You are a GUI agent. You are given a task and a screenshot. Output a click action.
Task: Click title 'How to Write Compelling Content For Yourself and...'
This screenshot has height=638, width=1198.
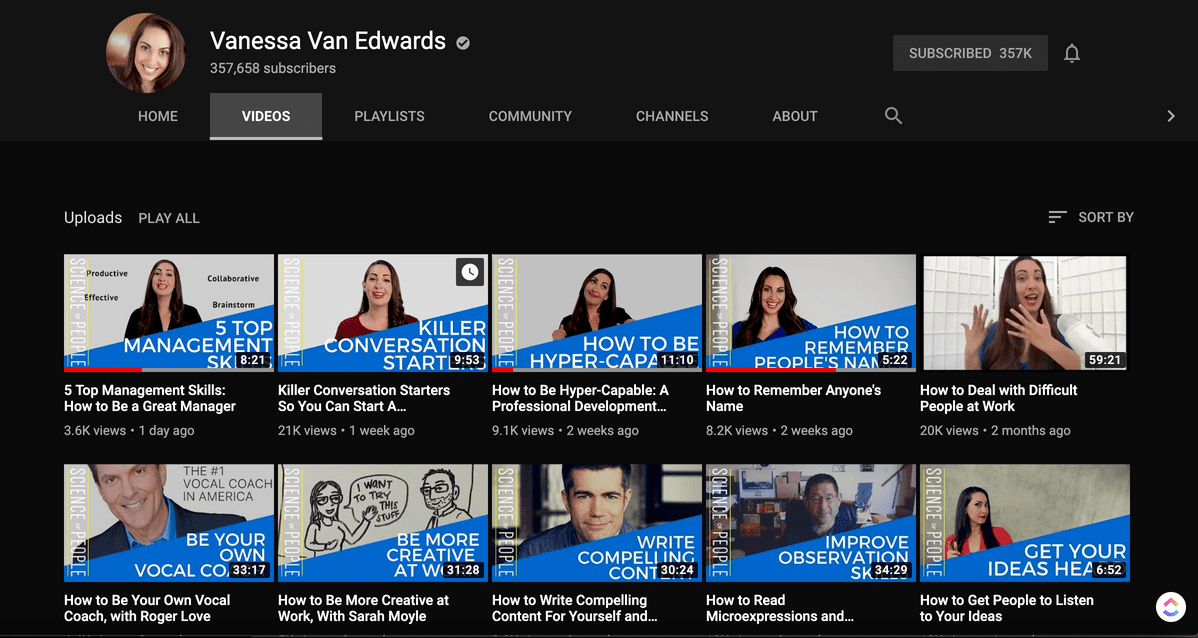point(575,608)
